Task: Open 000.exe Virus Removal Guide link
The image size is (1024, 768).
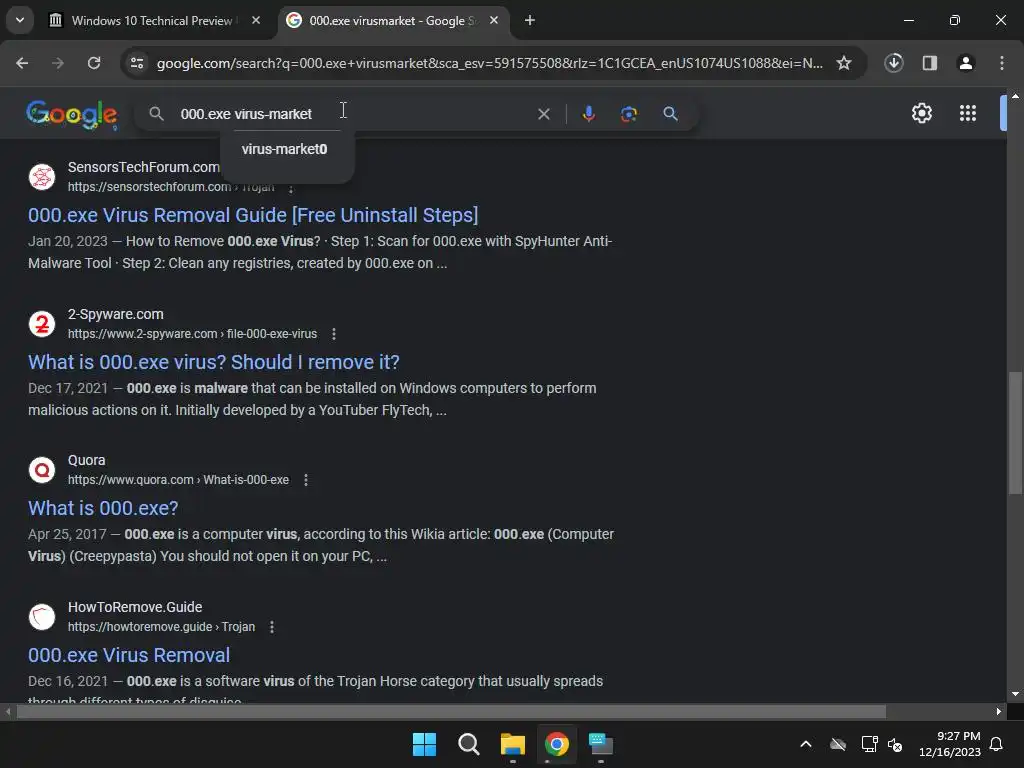Action: [x=253, y=216]
